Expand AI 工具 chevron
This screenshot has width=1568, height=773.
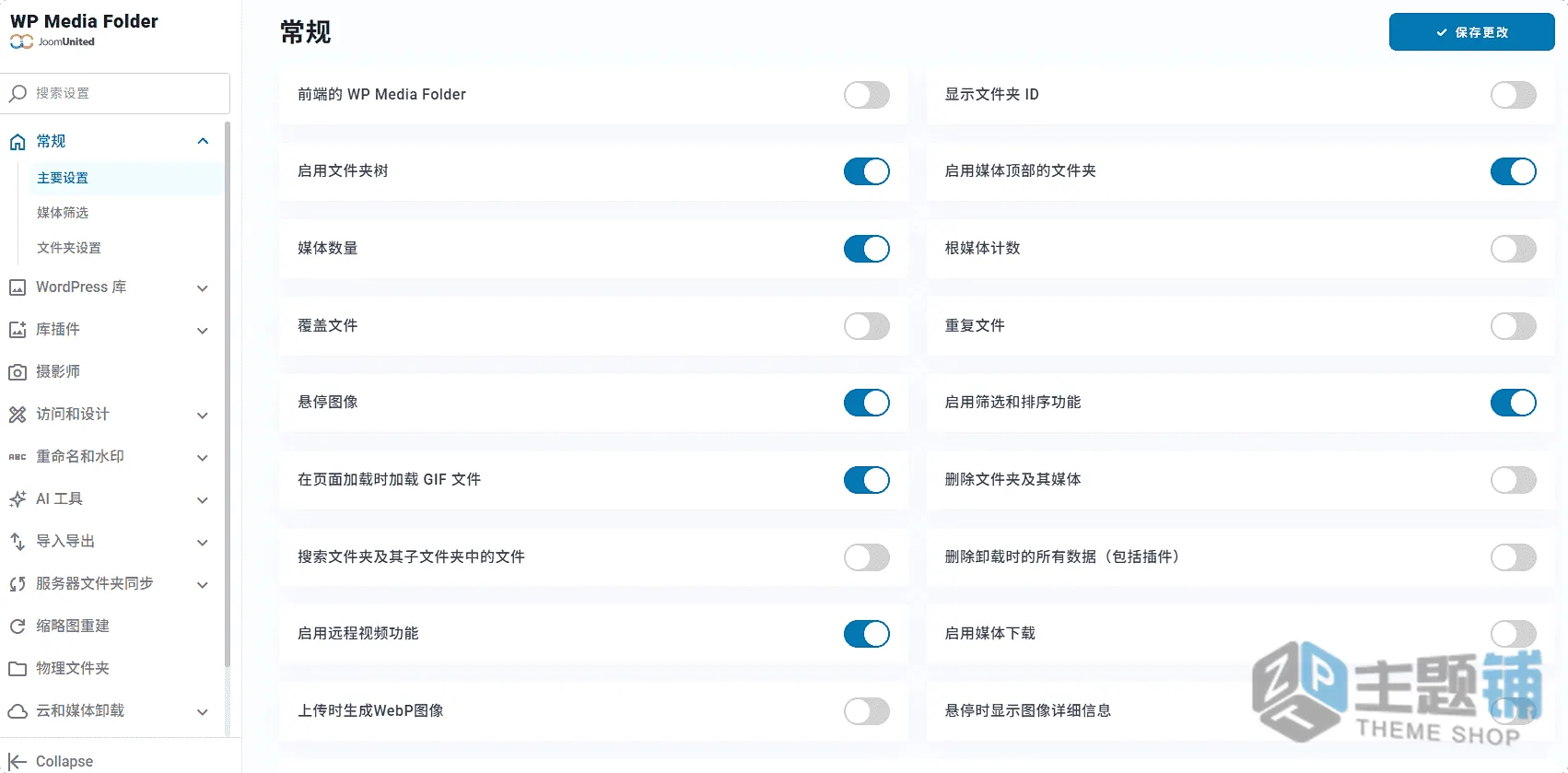pos(203,500)
